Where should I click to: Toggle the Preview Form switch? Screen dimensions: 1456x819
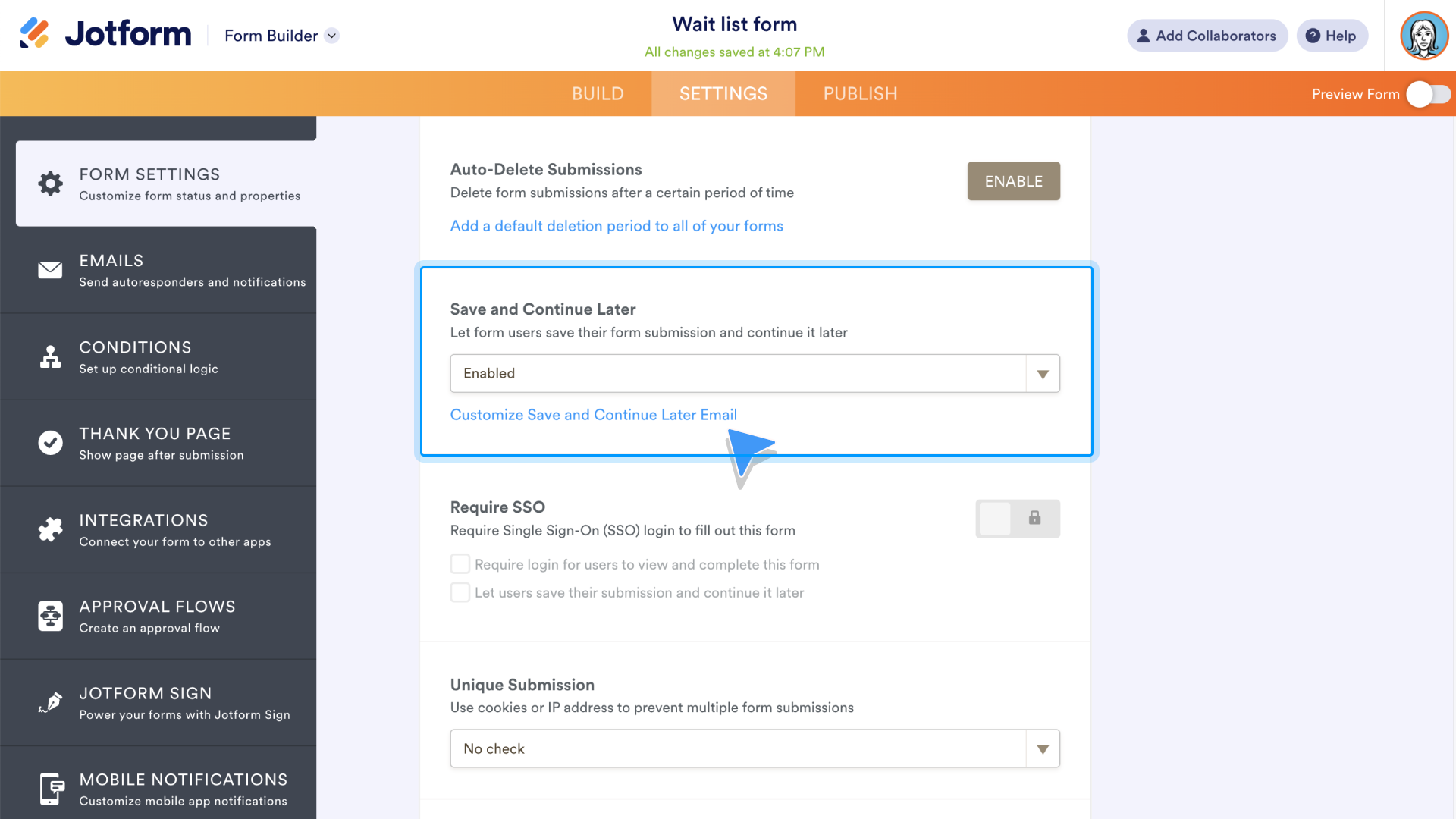[1425, 93]
